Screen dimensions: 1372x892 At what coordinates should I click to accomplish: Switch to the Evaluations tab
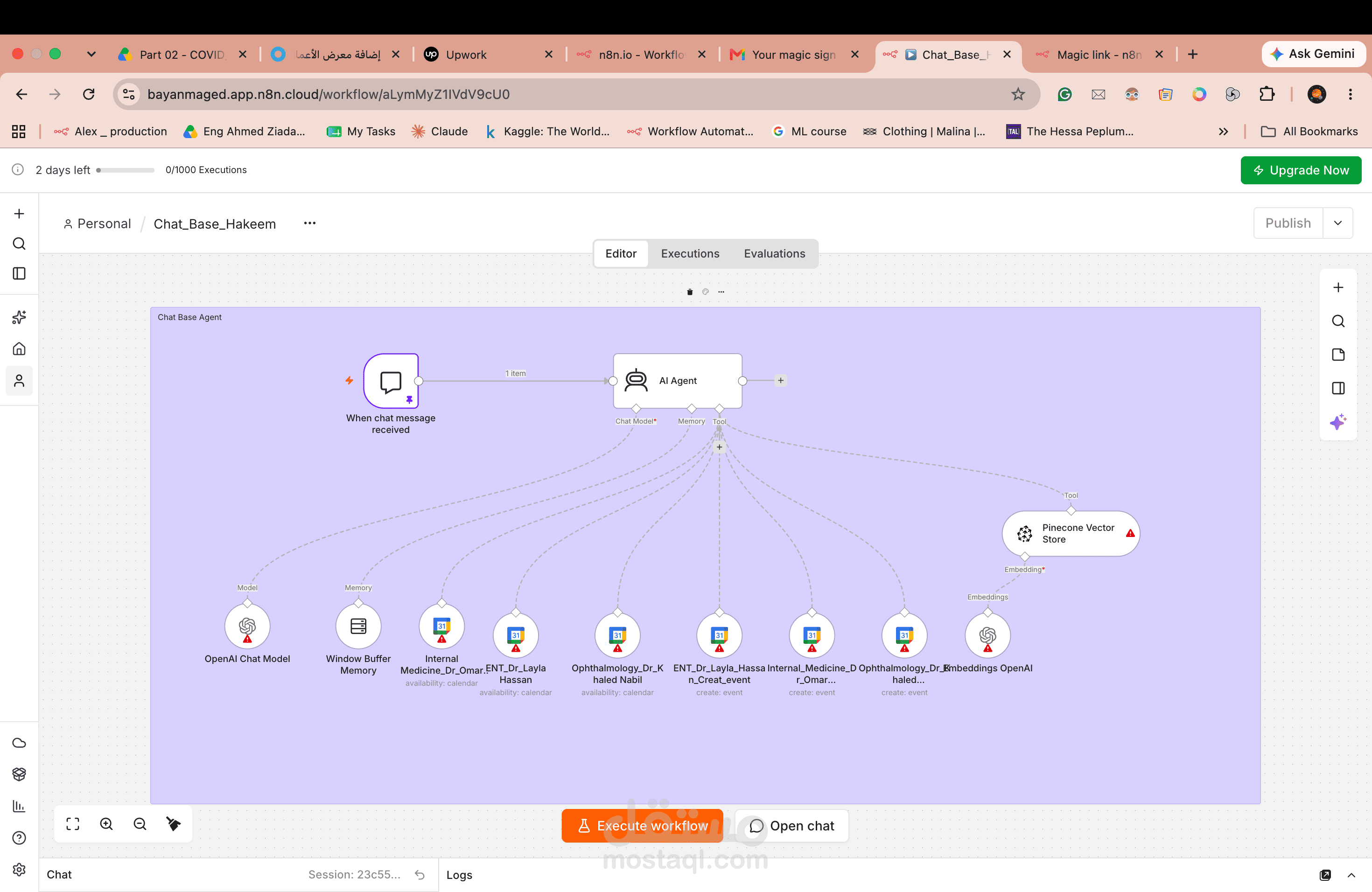[x=774, y=253]
